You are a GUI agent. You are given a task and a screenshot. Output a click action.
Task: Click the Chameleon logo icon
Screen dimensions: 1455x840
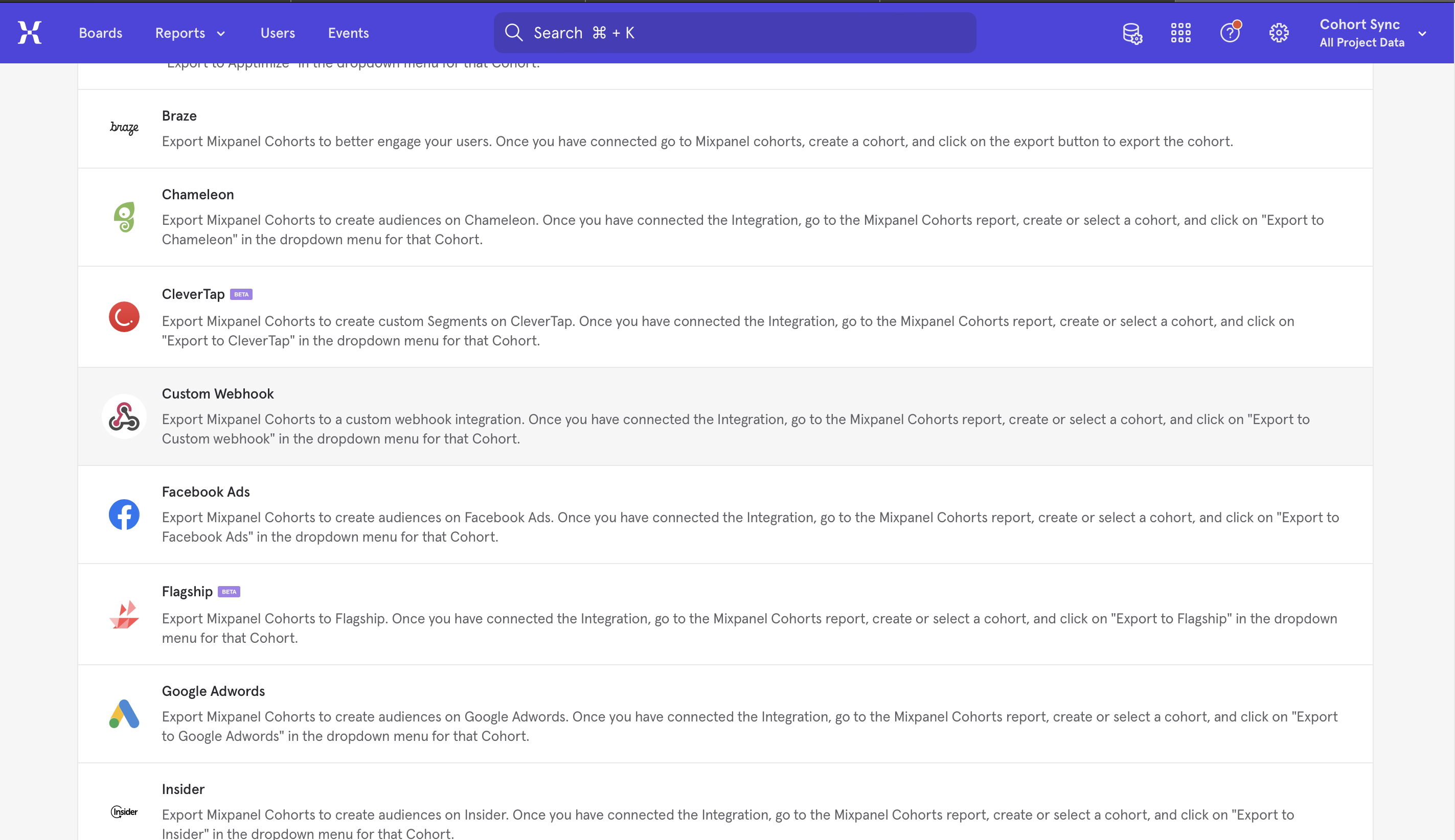click(x=124, y=217)
